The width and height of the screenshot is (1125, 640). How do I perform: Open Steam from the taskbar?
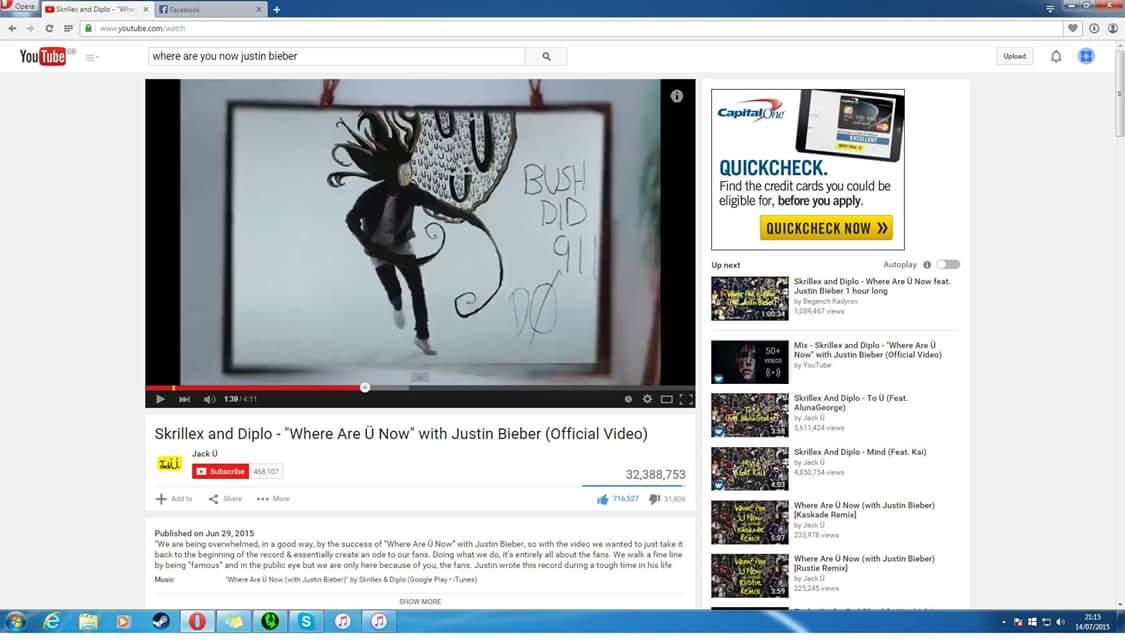pos(160,621)
